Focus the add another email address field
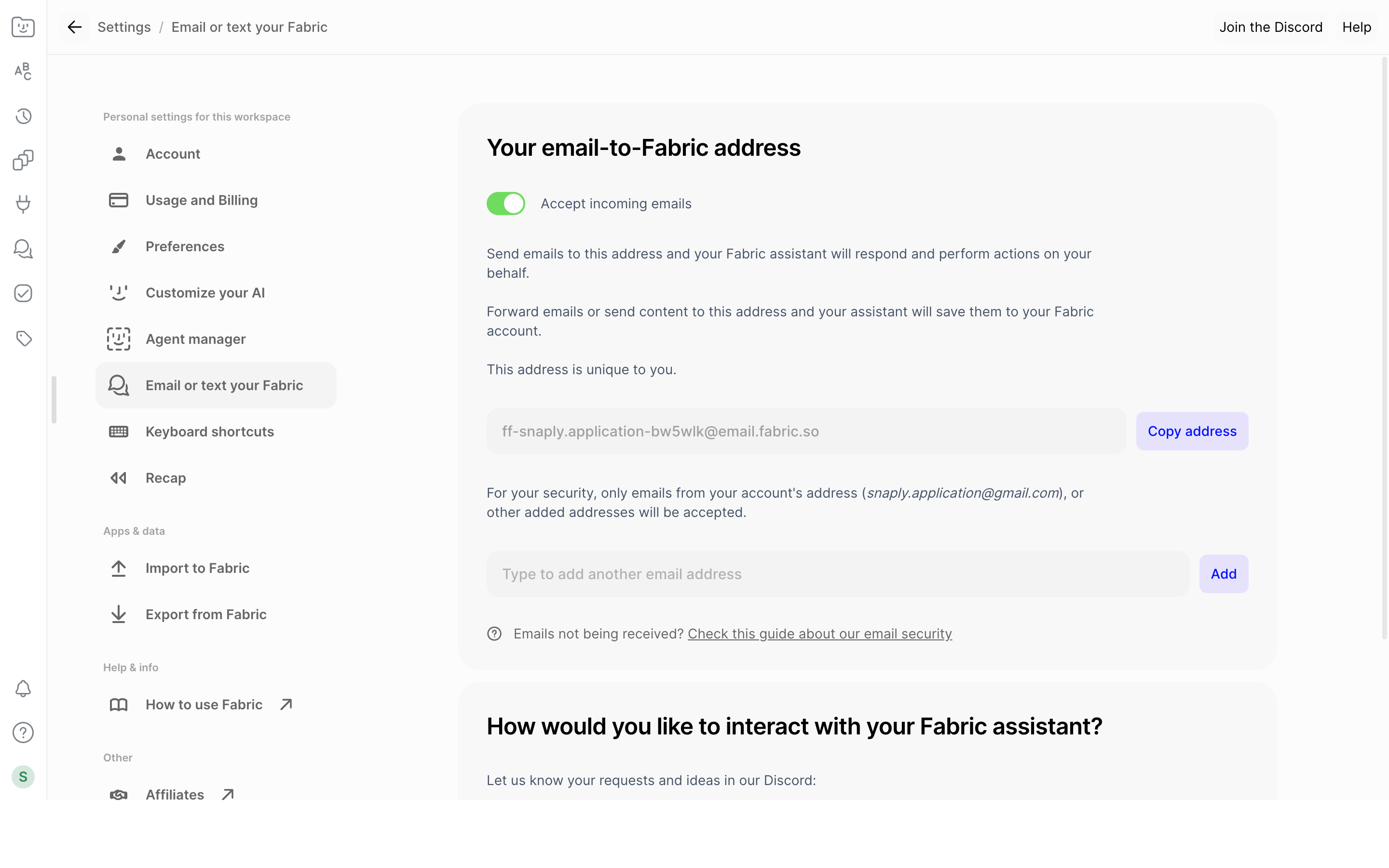Screen dimensions: 1389x868 click(837, 574)
